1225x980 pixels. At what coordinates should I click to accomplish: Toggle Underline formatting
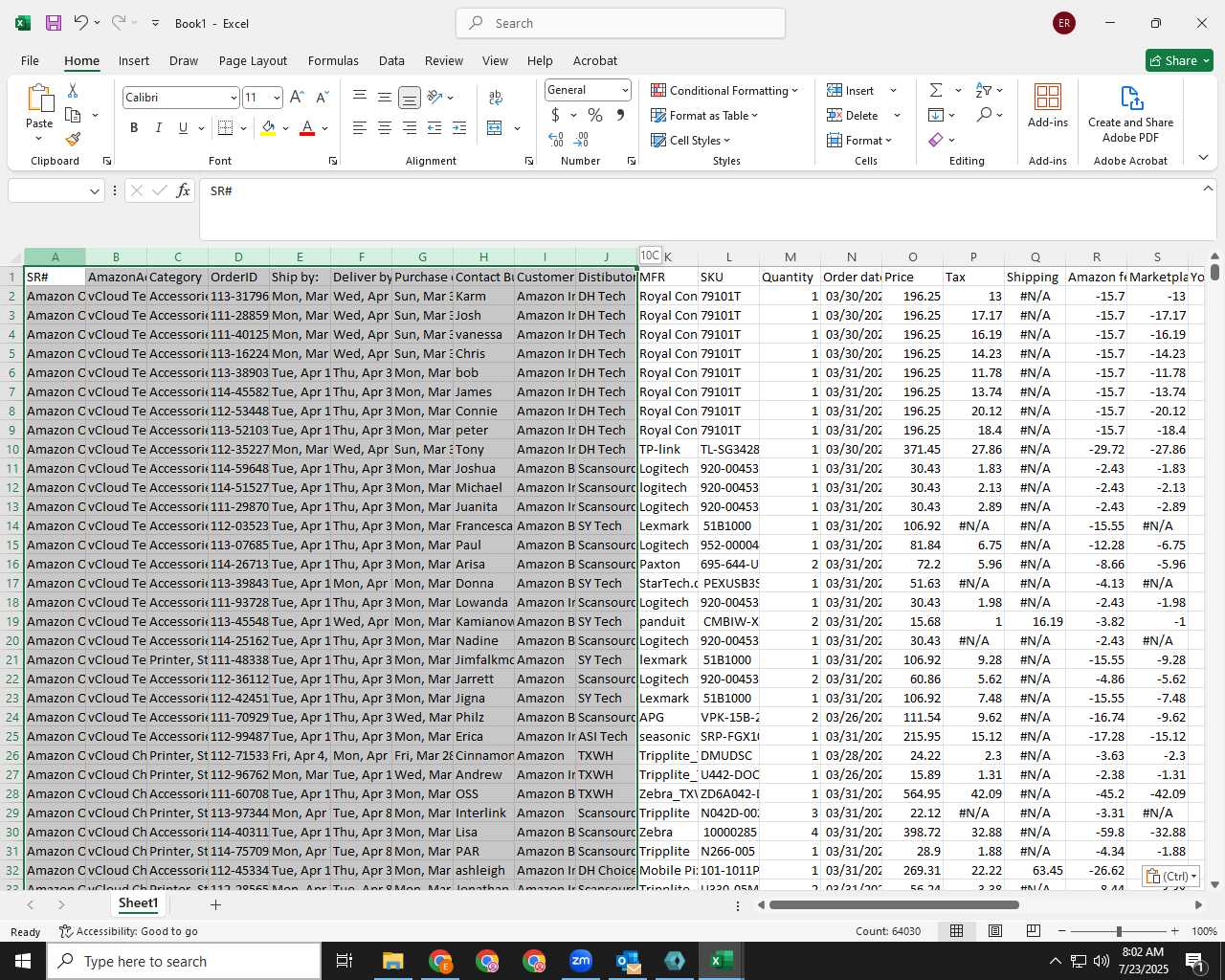(183, 127)
